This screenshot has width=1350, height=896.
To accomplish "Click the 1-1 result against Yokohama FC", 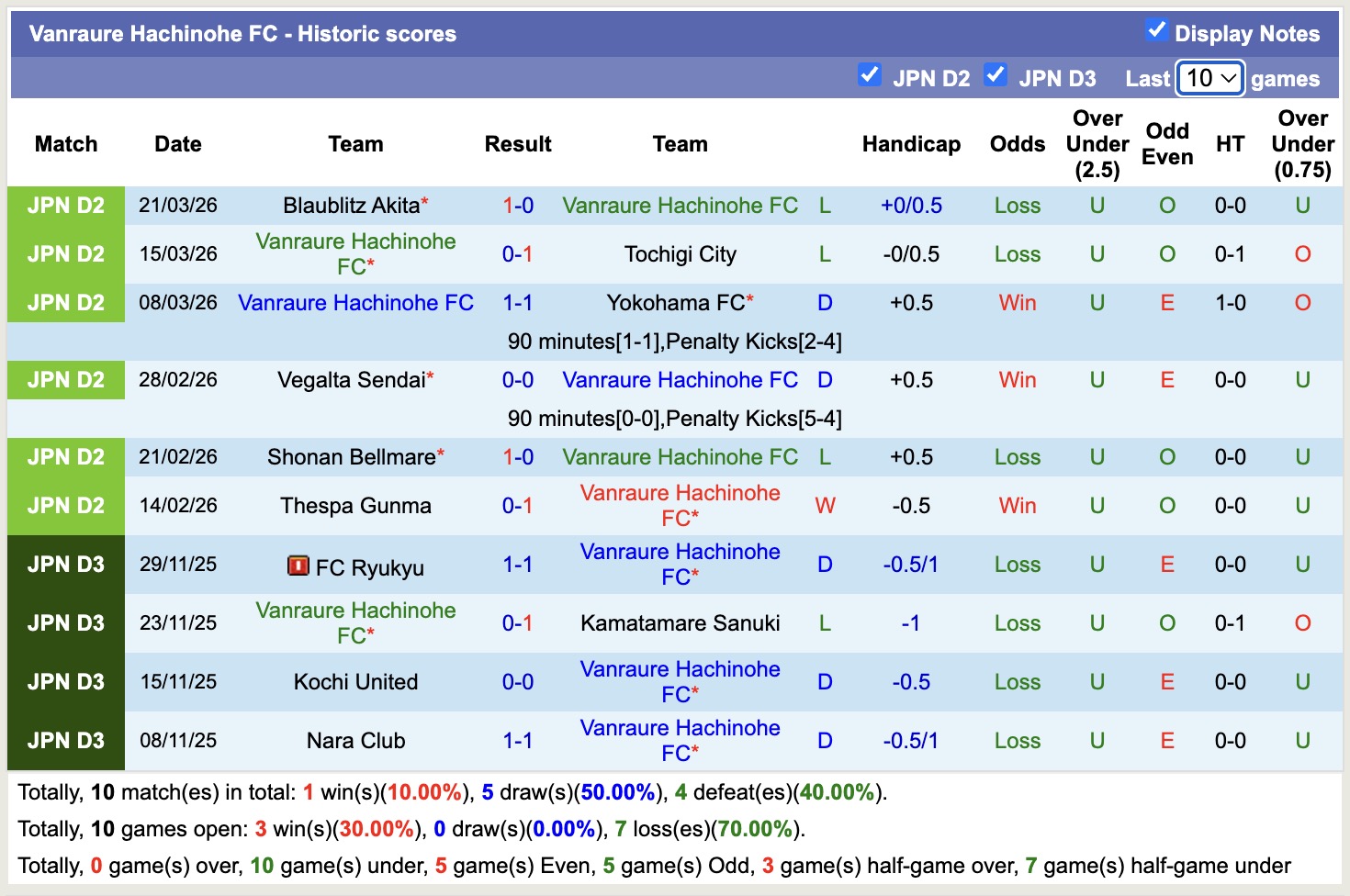I will click(517, 303).
